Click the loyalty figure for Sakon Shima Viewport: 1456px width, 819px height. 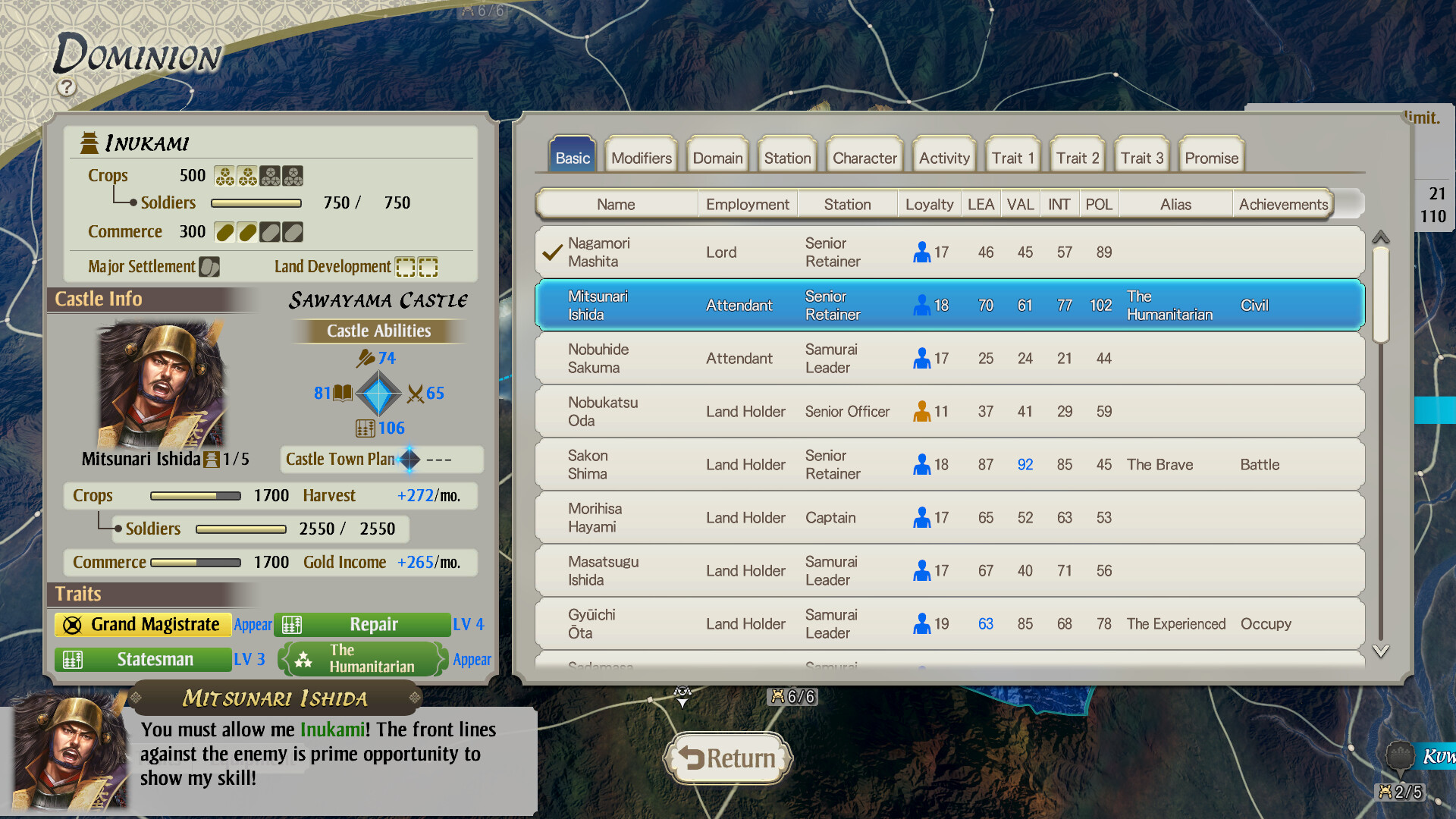pyautogui.click(x=923, y=464)
